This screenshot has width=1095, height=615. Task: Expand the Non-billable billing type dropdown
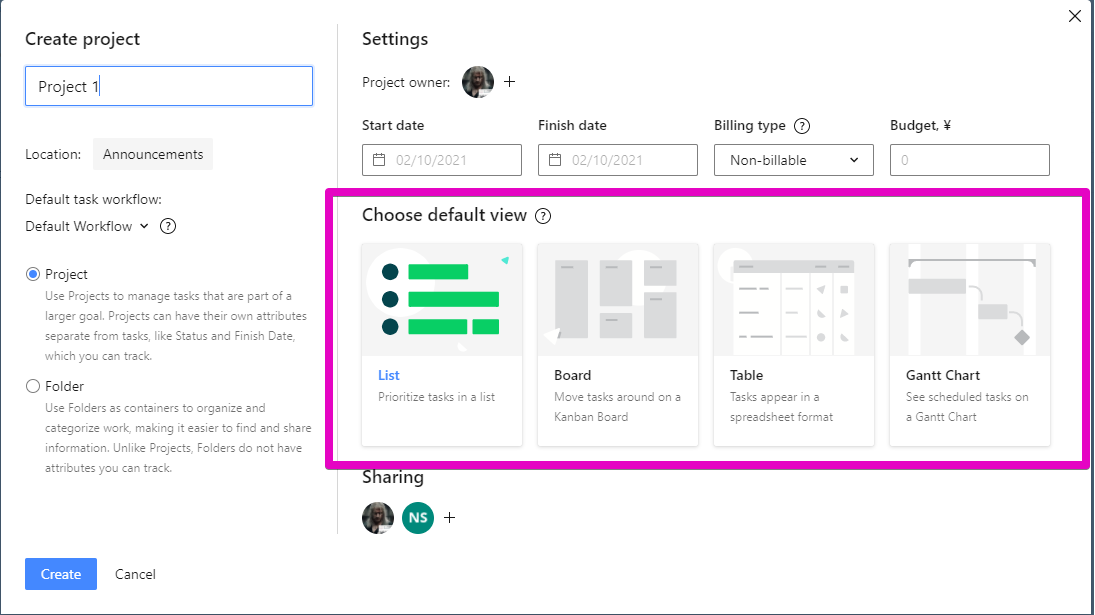point(794,160)
